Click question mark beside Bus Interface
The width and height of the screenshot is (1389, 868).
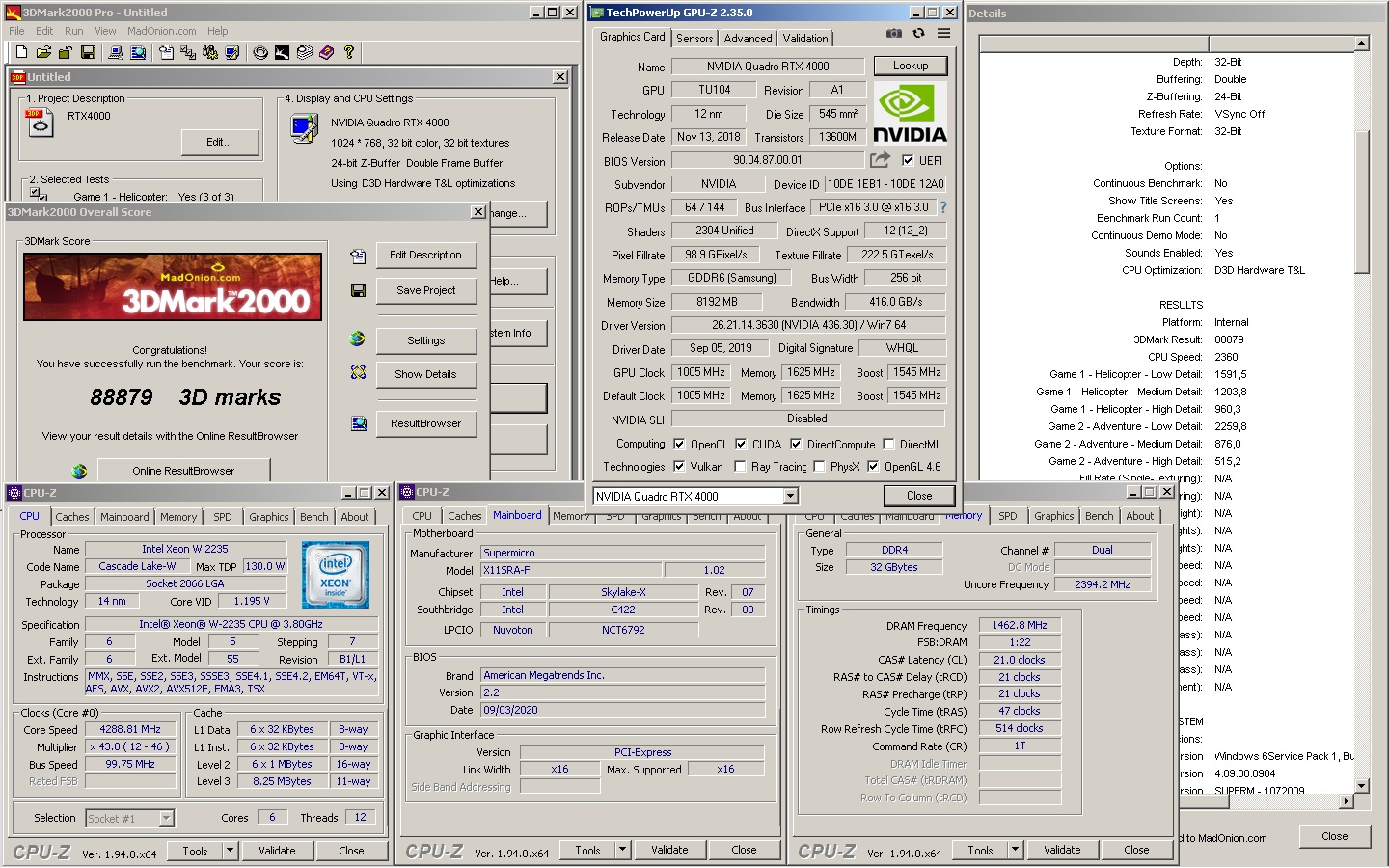pyautogui.click(x=942, y=207)
